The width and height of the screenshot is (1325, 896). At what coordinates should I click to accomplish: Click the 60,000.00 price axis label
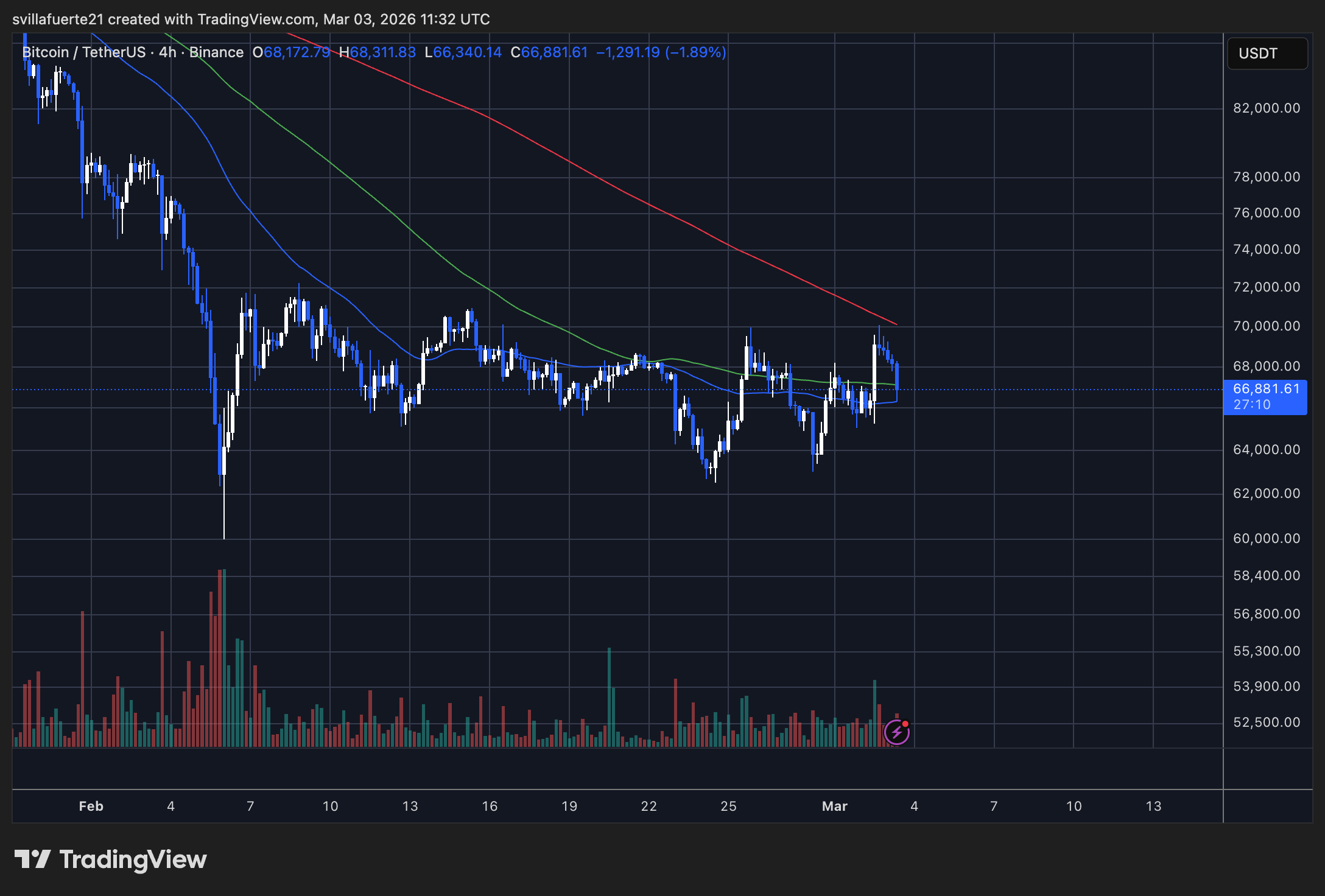pos(1267,539)
